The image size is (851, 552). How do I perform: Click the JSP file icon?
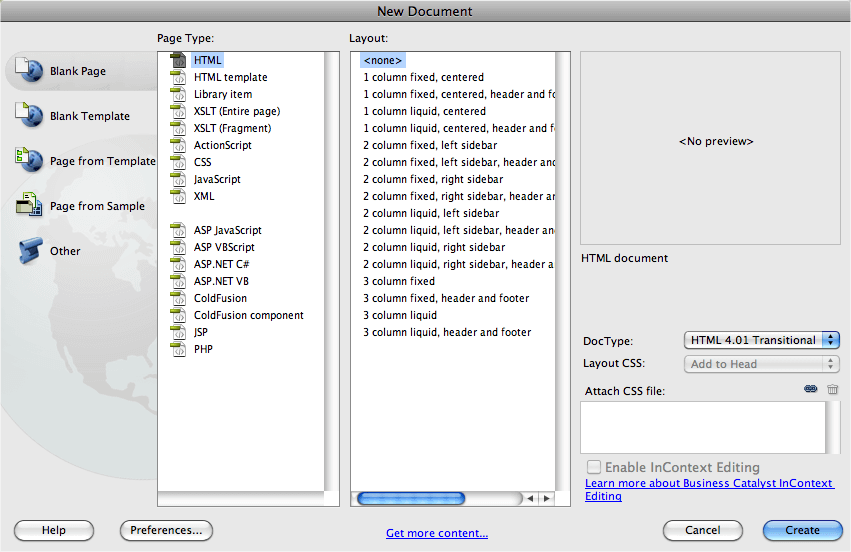[x=179, y=332]
